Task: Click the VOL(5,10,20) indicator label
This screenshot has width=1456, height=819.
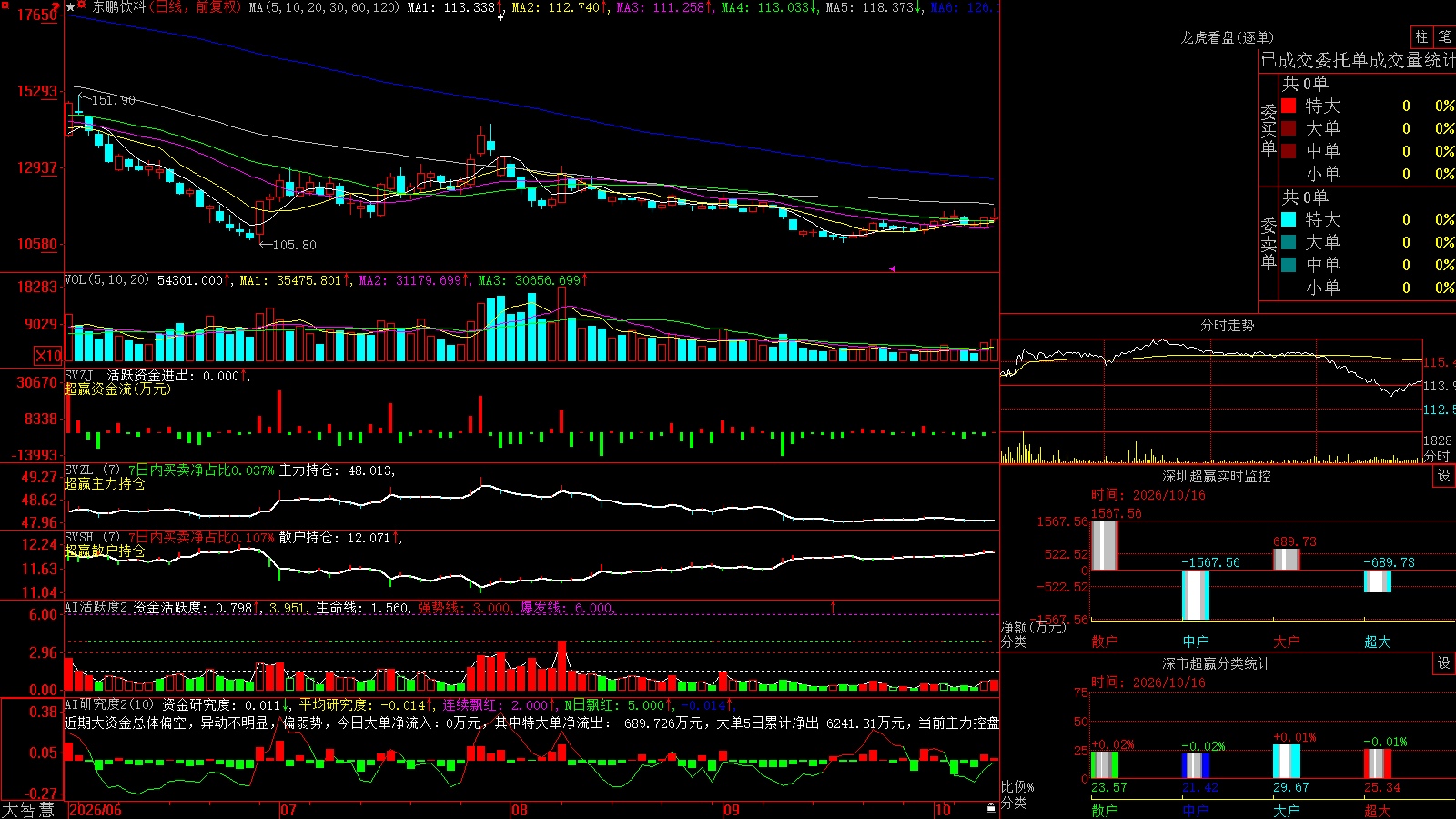Action: click(106, 280)
